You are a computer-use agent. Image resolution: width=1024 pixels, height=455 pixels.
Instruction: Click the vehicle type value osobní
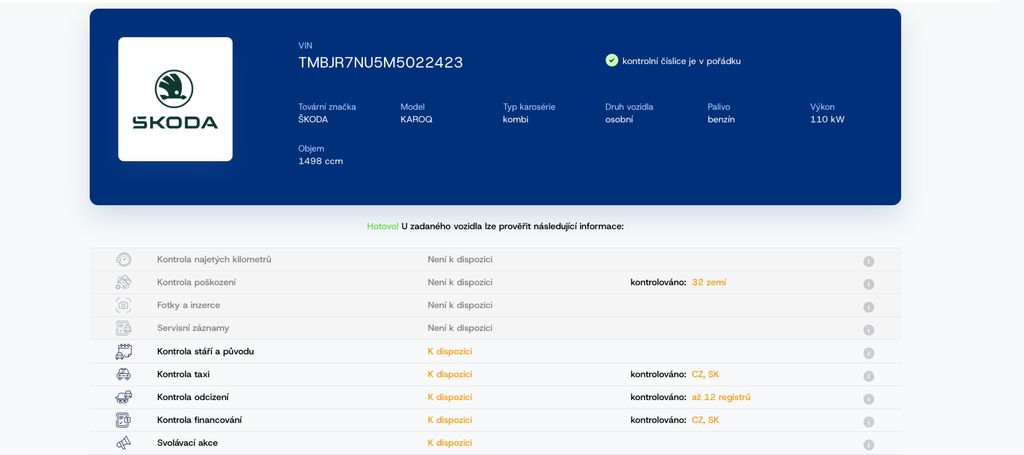point(619,119)
